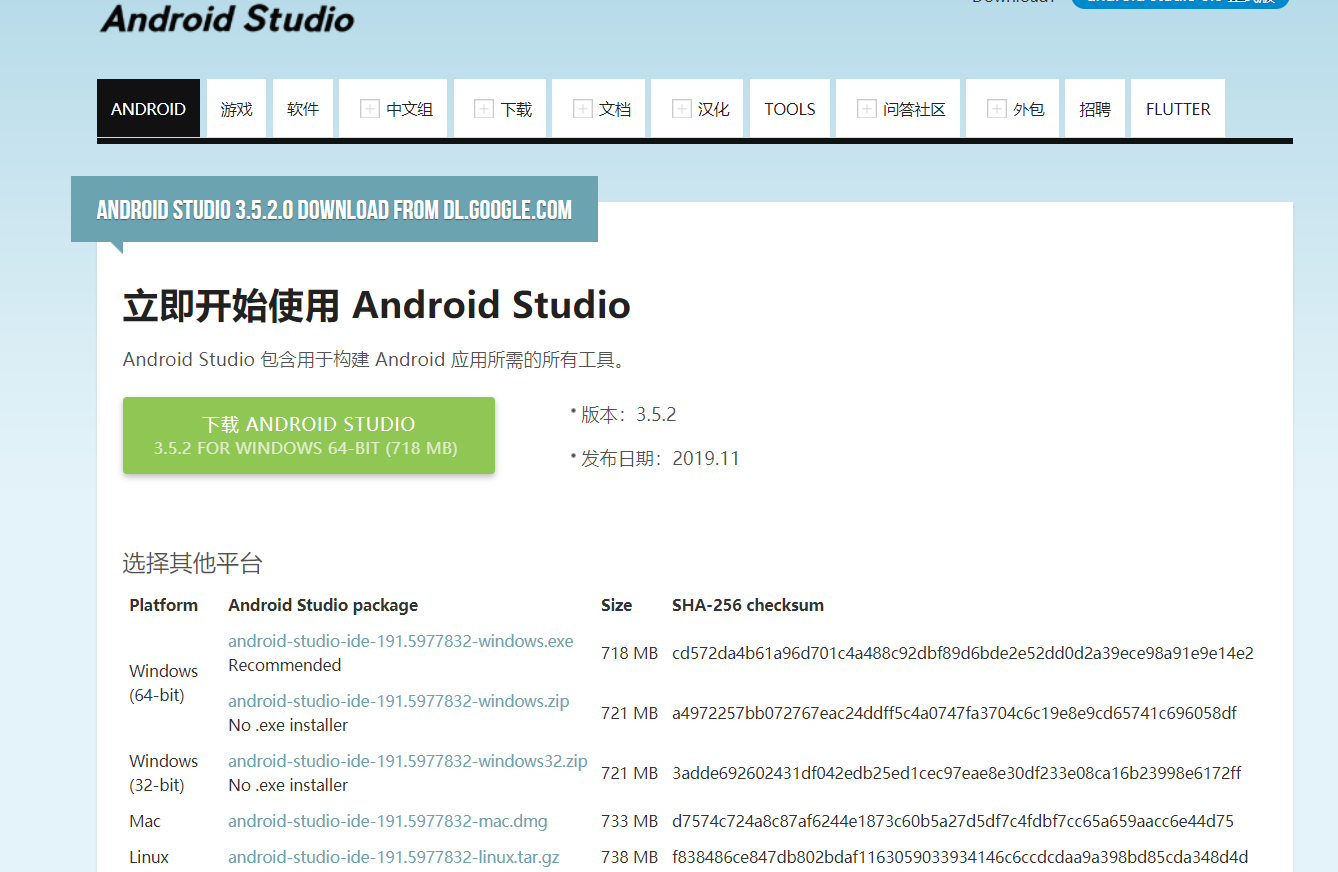Open the ANDROID navigation tab
Image resolution: width=1338 pixels, height=872 pixels.
[148, 109]
